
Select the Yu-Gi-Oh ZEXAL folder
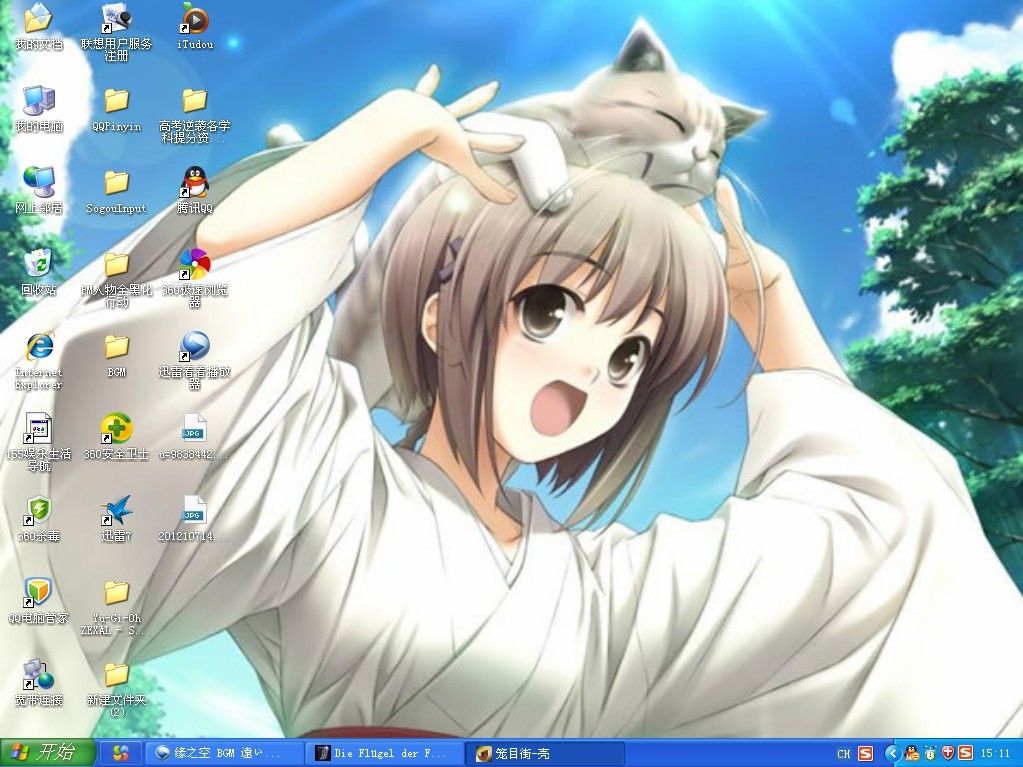click(x=116, y=607)
